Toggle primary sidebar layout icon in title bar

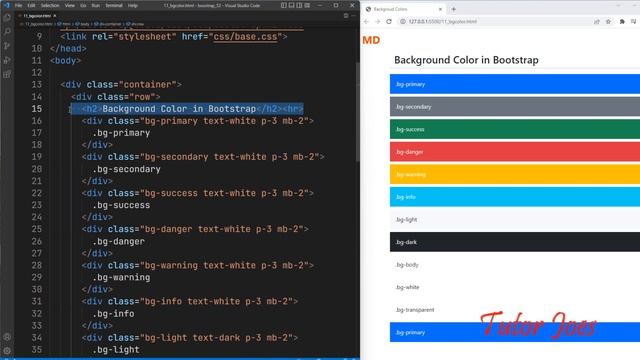(284, 5)
